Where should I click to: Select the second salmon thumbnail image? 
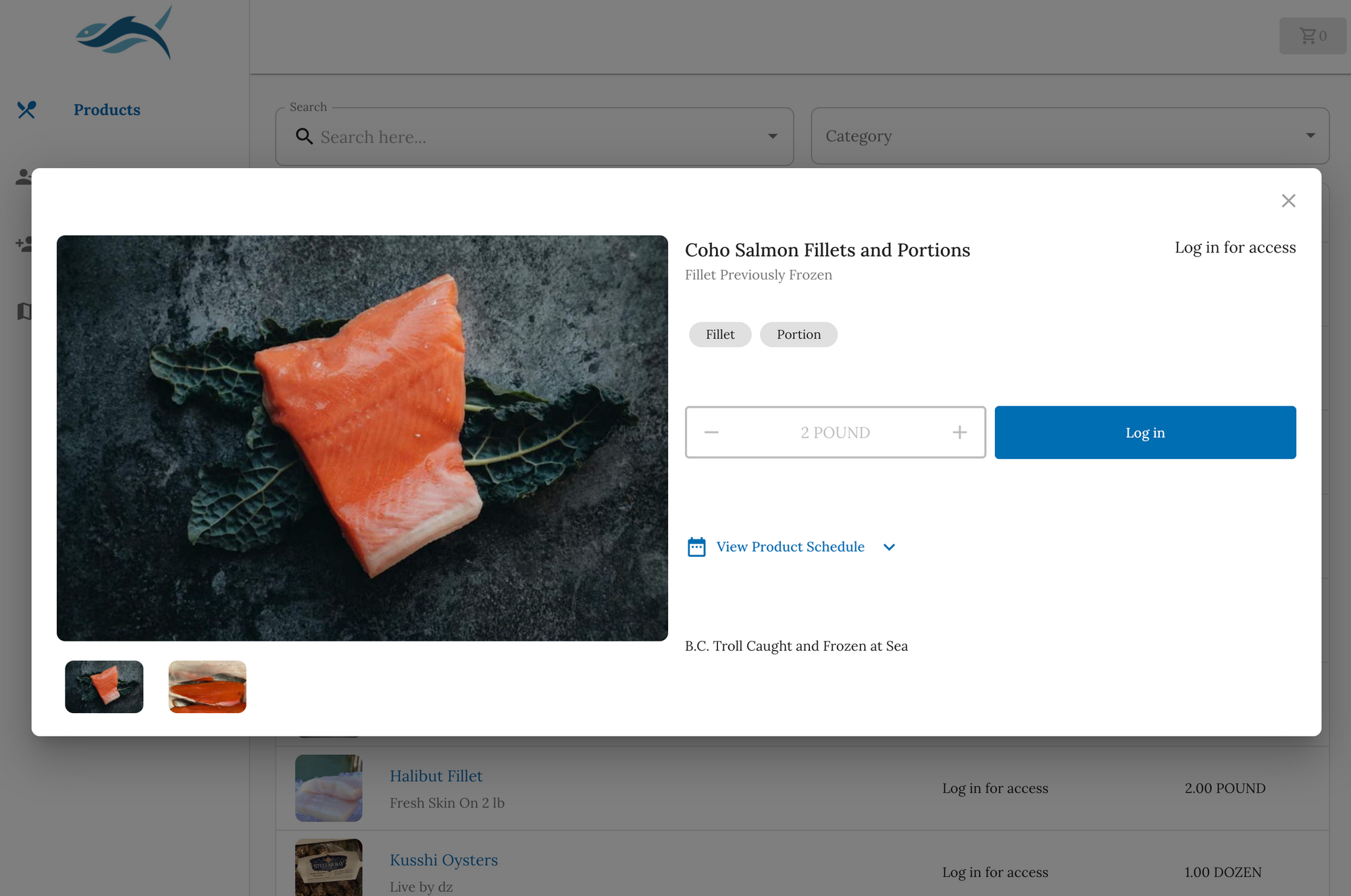[x=207, y=686]
